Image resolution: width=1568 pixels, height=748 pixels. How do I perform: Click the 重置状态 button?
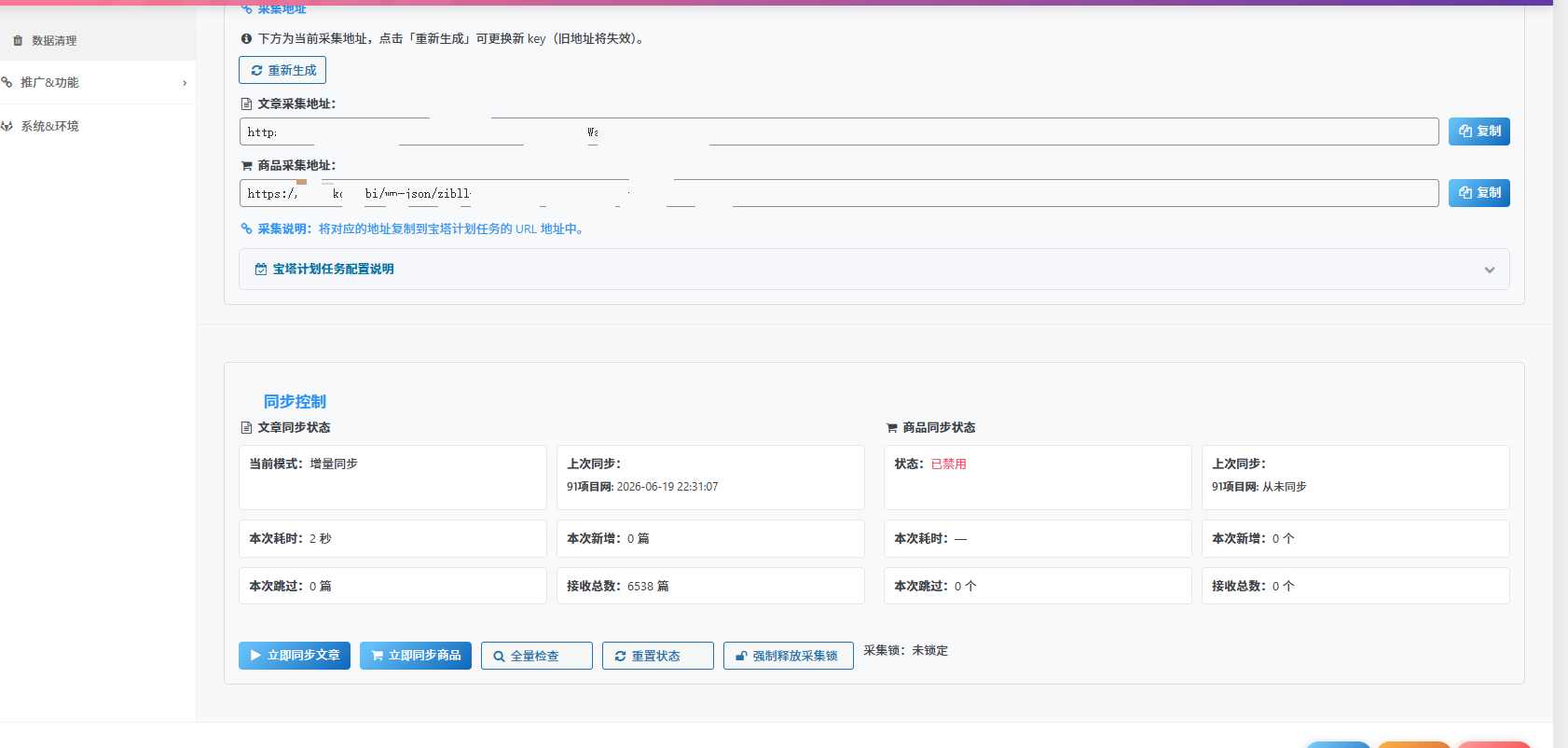[658, 656]
